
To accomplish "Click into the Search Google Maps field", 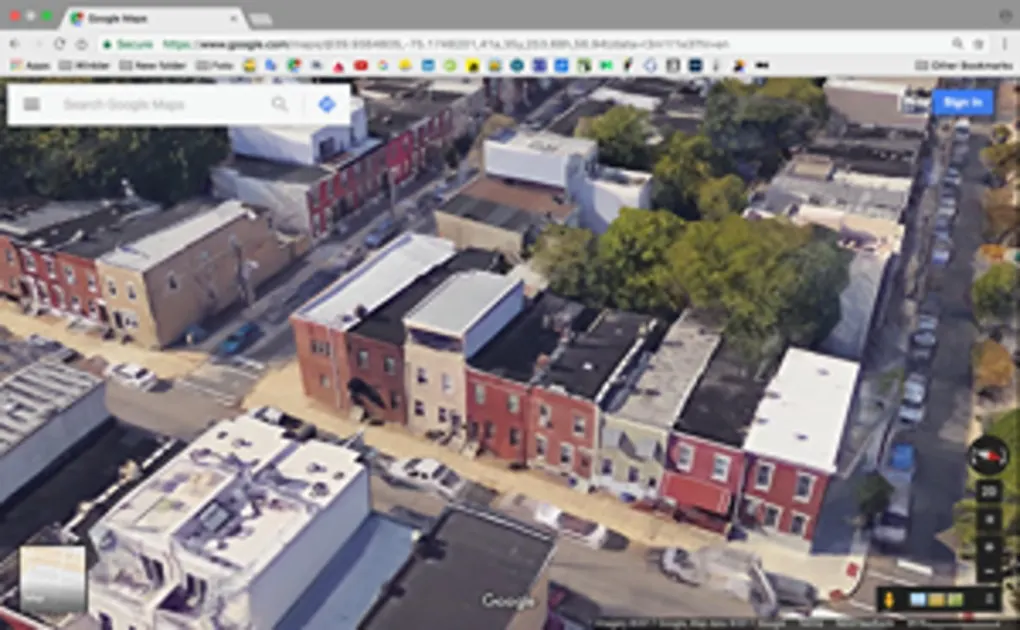I will [x=150, y=104].
